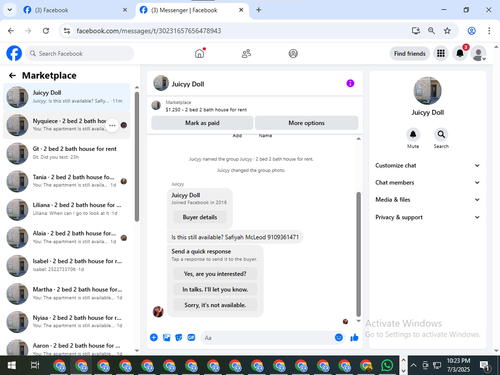Open the Friends icon in top navigation
Screen dimensions: 500x375
(246, 53)
